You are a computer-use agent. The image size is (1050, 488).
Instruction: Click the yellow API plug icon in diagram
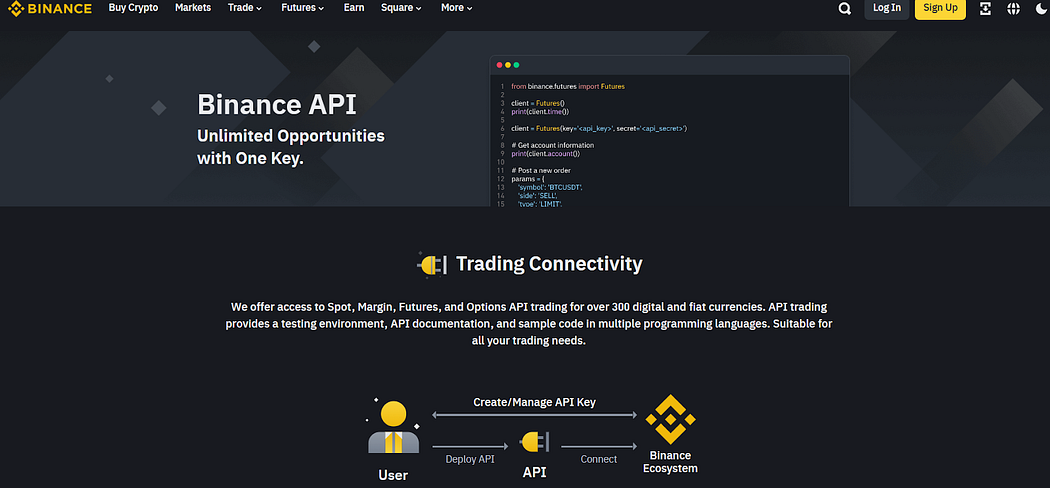[x=534, y=442]
